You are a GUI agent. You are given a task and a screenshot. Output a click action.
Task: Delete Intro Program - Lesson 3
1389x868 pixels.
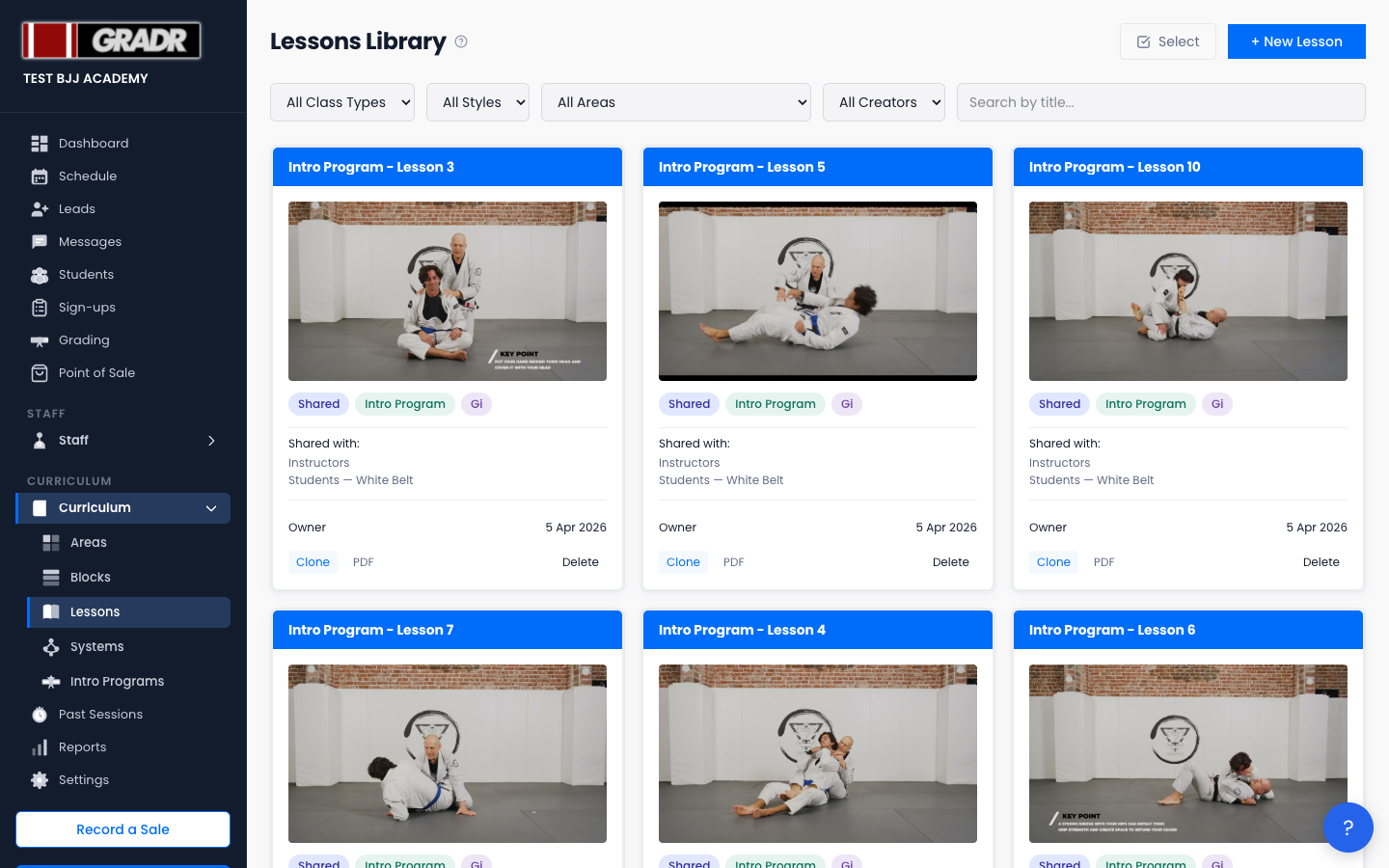[x=581, y=562]
